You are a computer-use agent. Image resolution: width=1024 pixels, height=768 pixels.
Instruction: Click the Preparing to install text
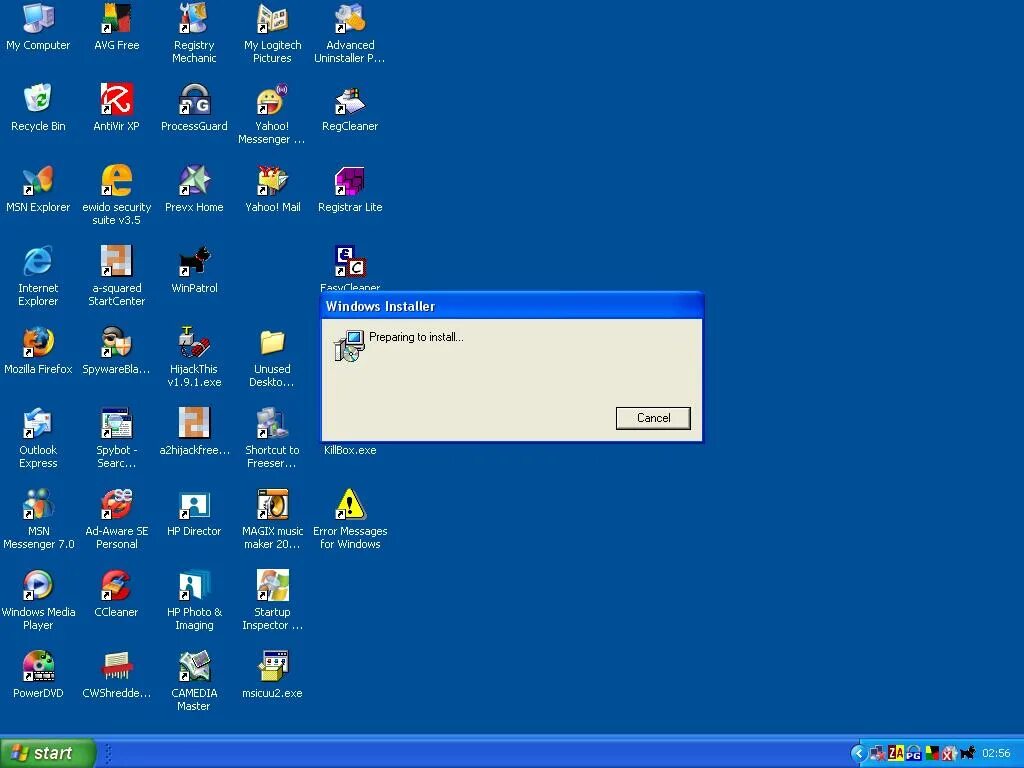point(416,338)
